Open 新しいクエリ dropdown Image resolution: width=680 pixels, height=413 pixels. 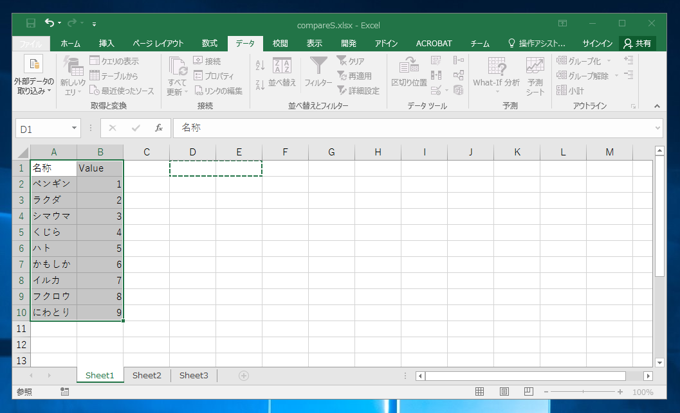click(72, 76)
